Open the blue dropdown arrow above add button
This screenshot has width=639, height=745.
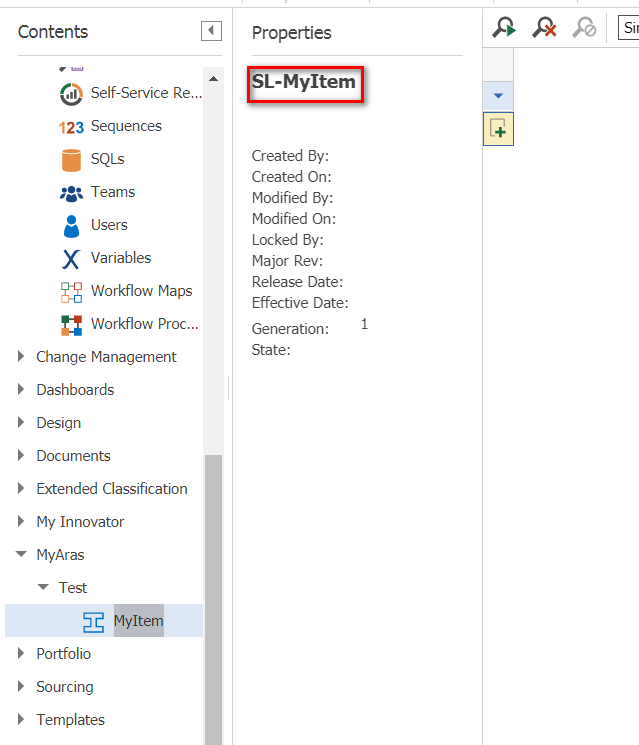[x=498, y=96]
